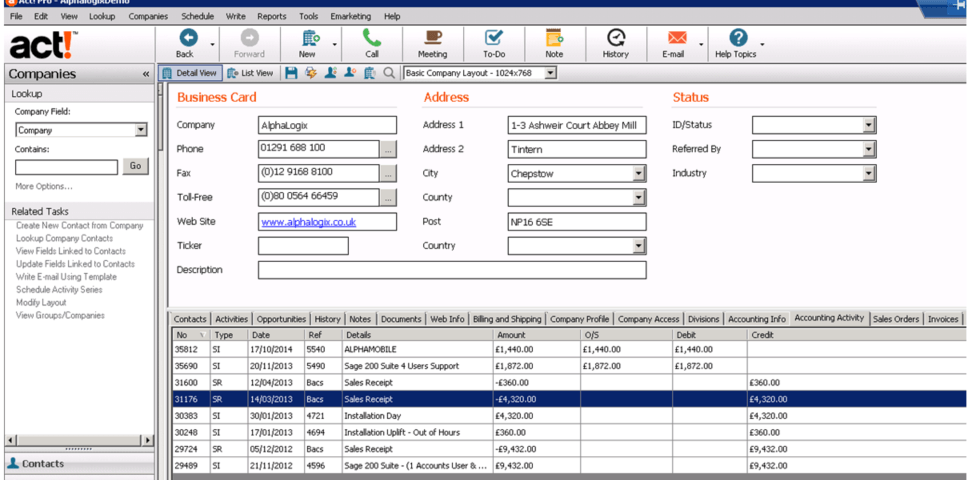Expand the Industry dropdown
The height and width of the screenshot is (480, 971).
(869, 173)
